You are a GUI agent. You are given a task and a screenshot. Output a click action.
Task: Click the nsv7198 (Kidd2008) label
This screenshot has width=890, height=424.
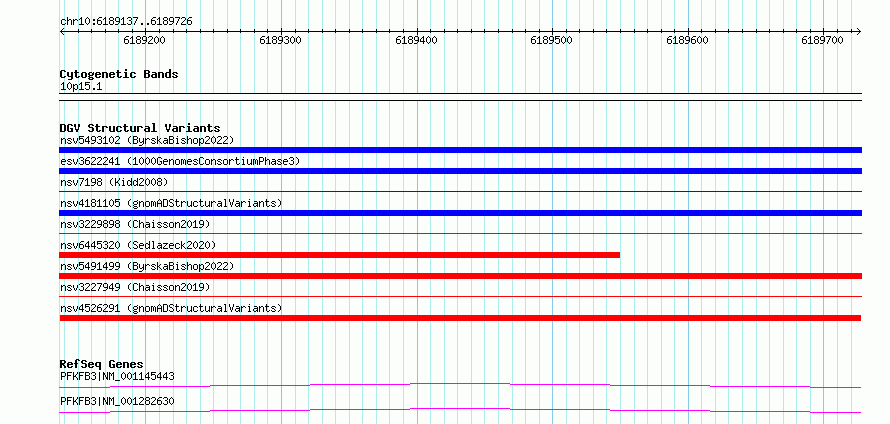[114, 182]
